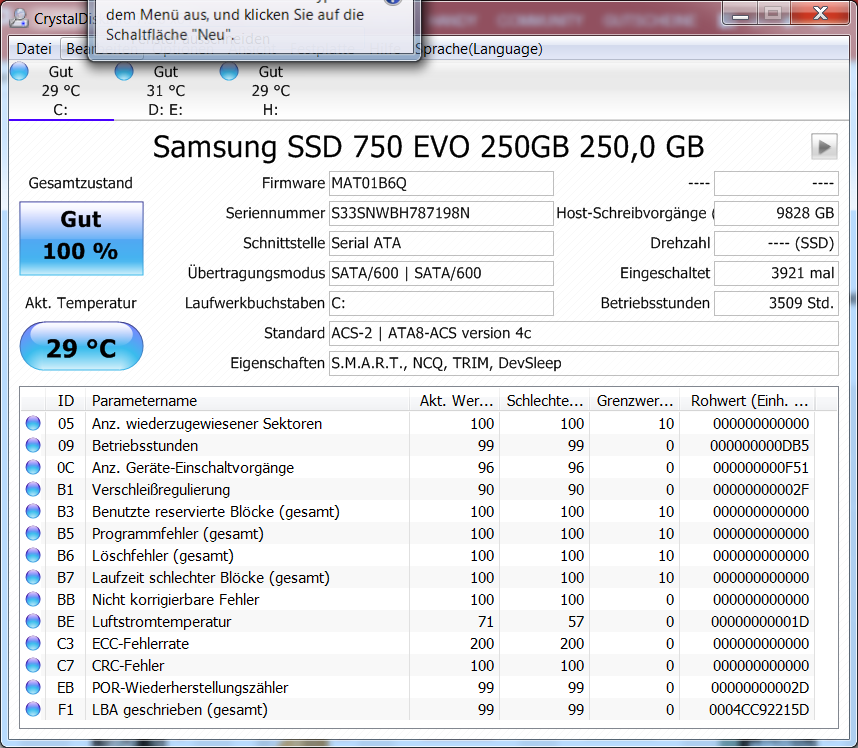Click status orb of attribute B5
This screenshot has height=748, width=858.
click(x=33, y=533)
